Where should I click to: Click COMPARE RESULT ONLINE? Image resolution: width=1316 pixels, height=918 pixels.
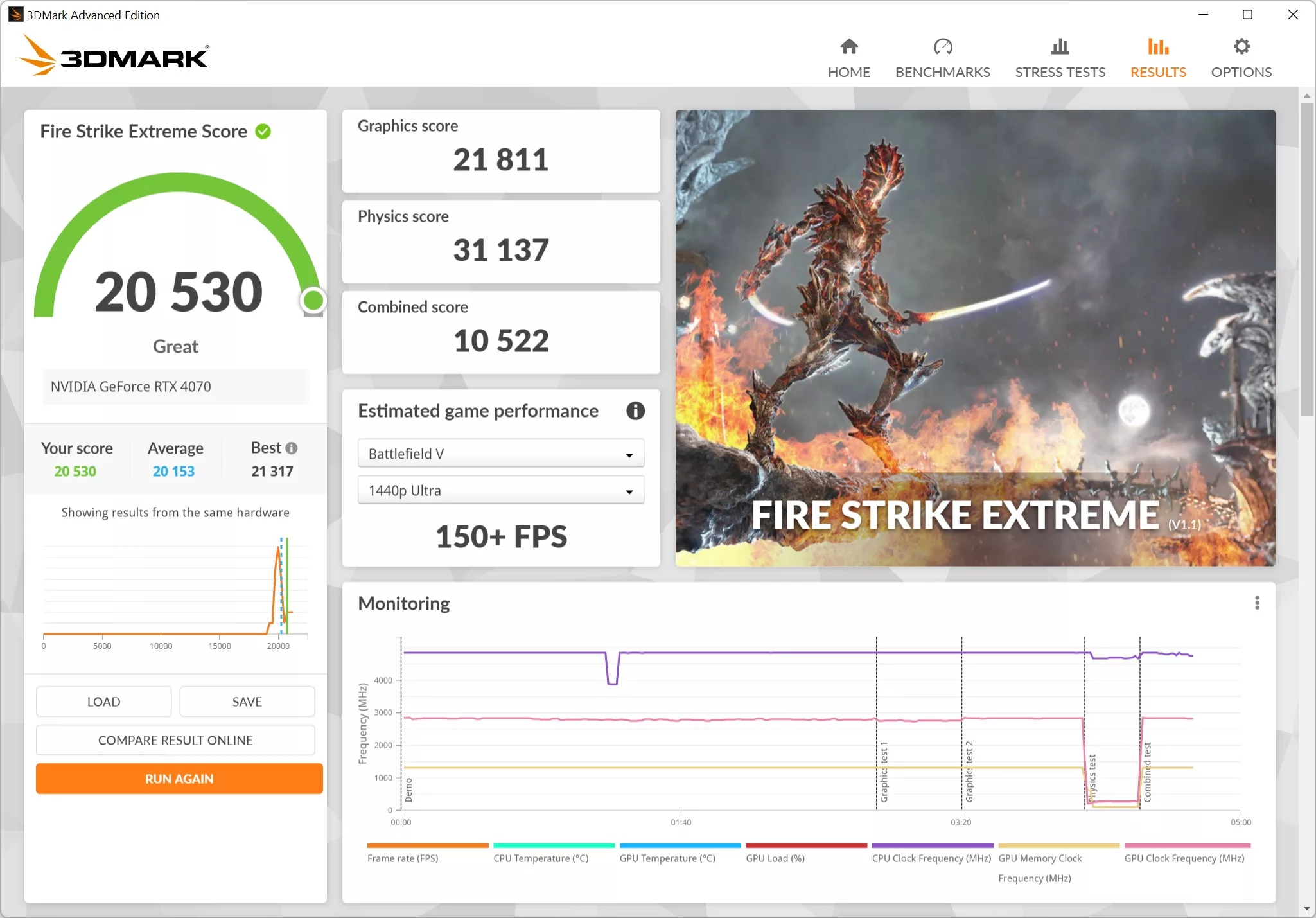175,740
